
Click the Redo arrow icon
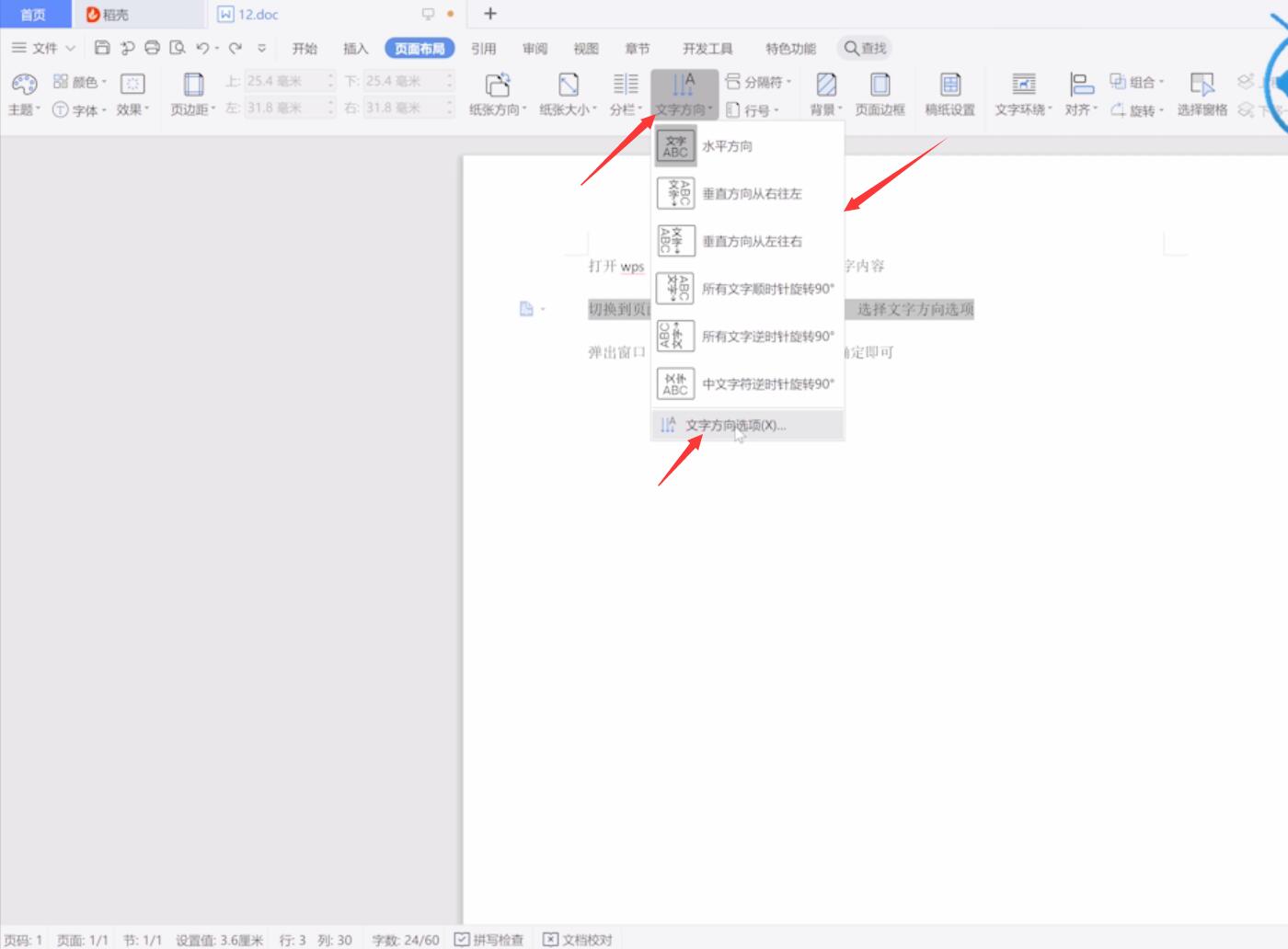[x=236, y=48]
